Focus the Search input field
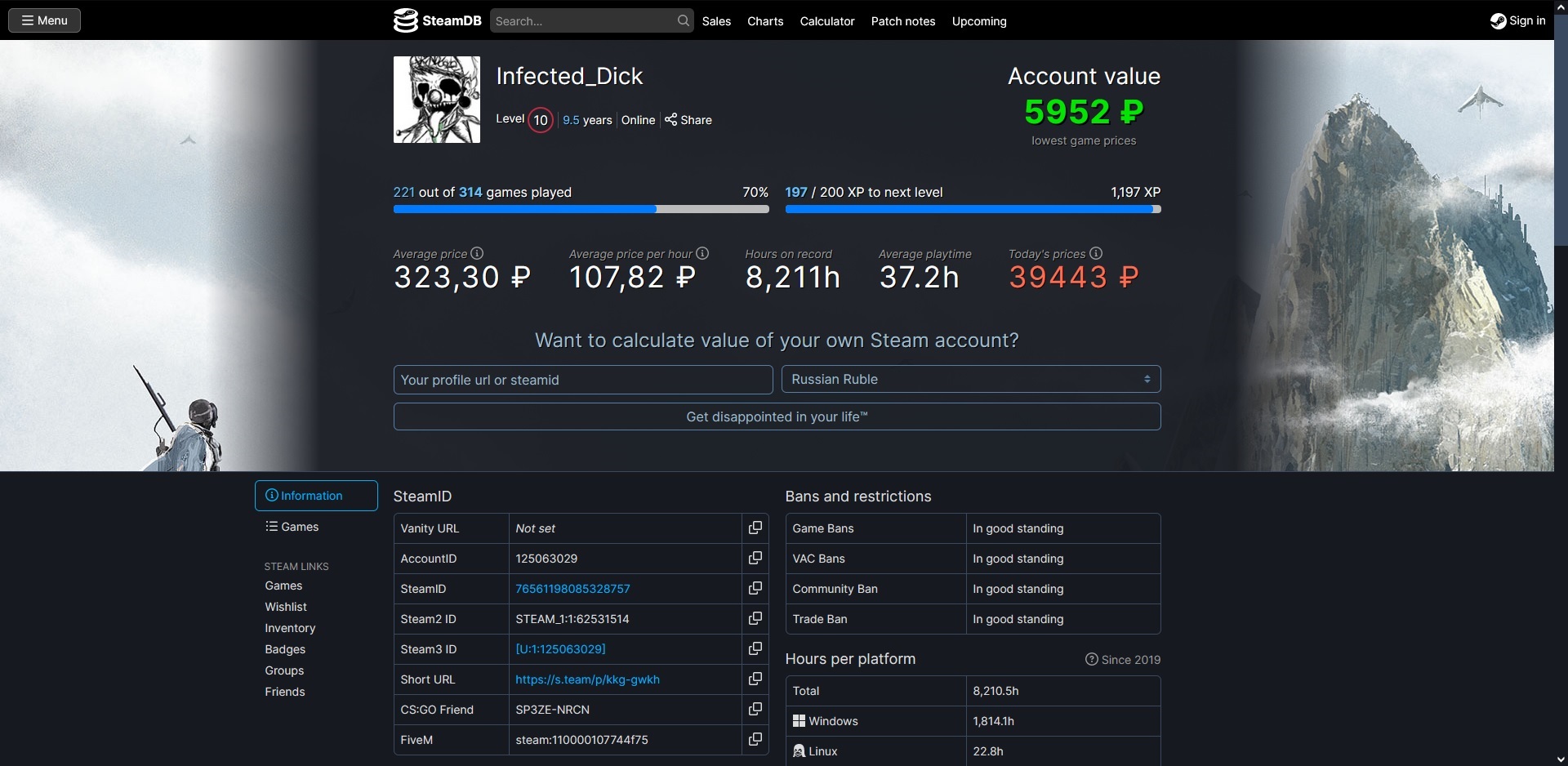Screen dimensions: 1568x766 coord(583,20)
